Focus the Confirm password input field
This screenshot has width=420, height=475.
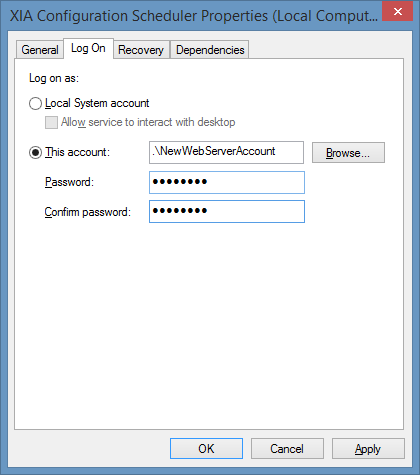point(227,211)
